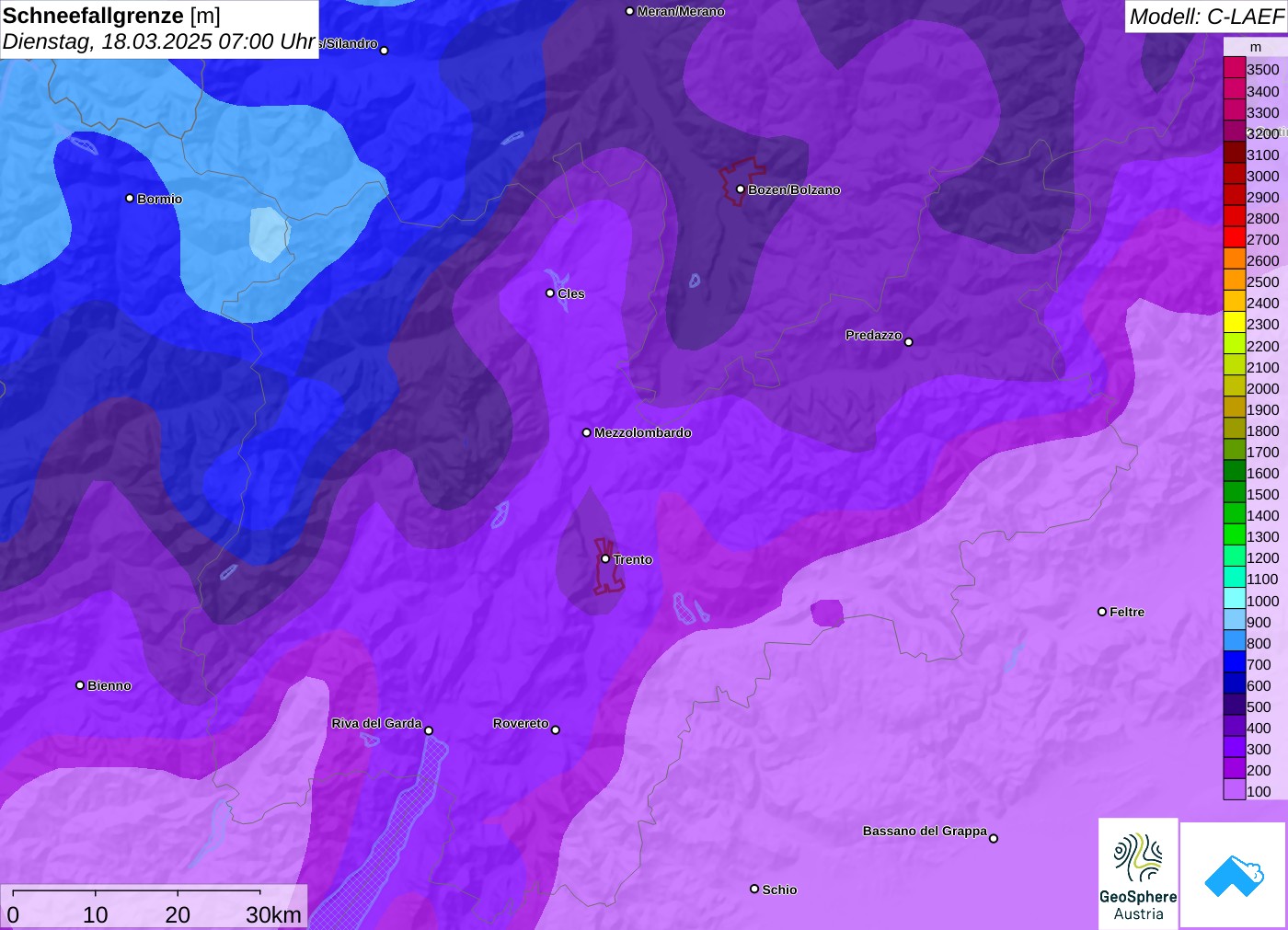
Task: Click the 30km scale bar label
Action: click(x=273, y=914)
